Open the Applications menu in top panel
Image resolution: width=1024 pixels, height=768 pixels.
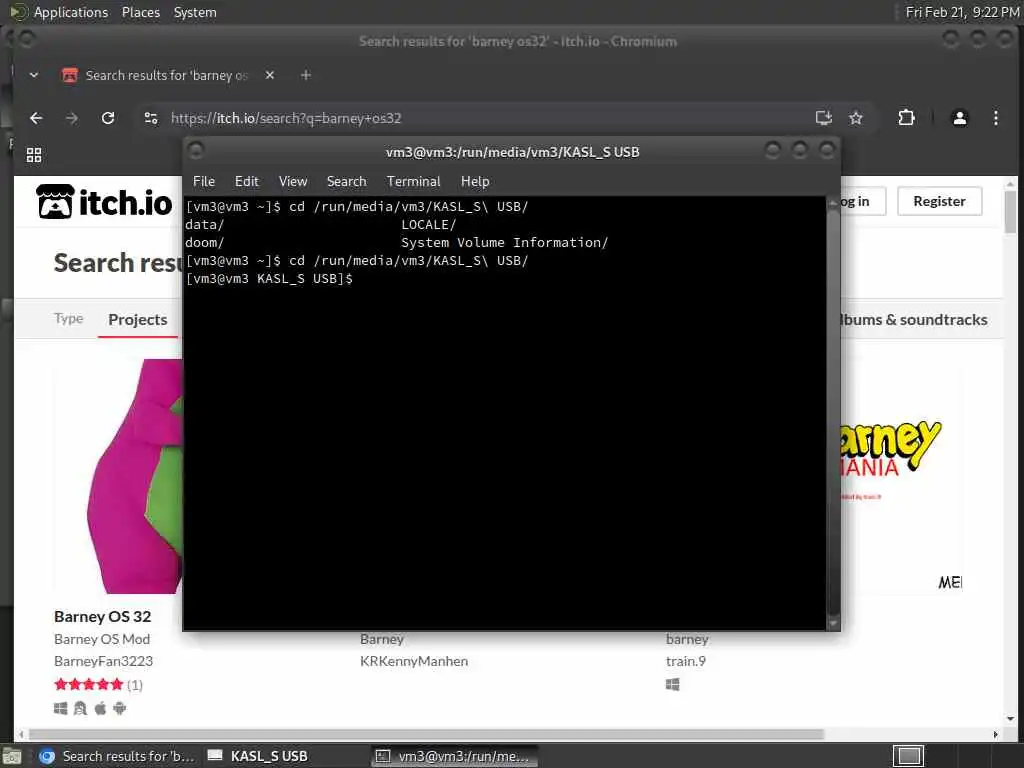[71, 12]
